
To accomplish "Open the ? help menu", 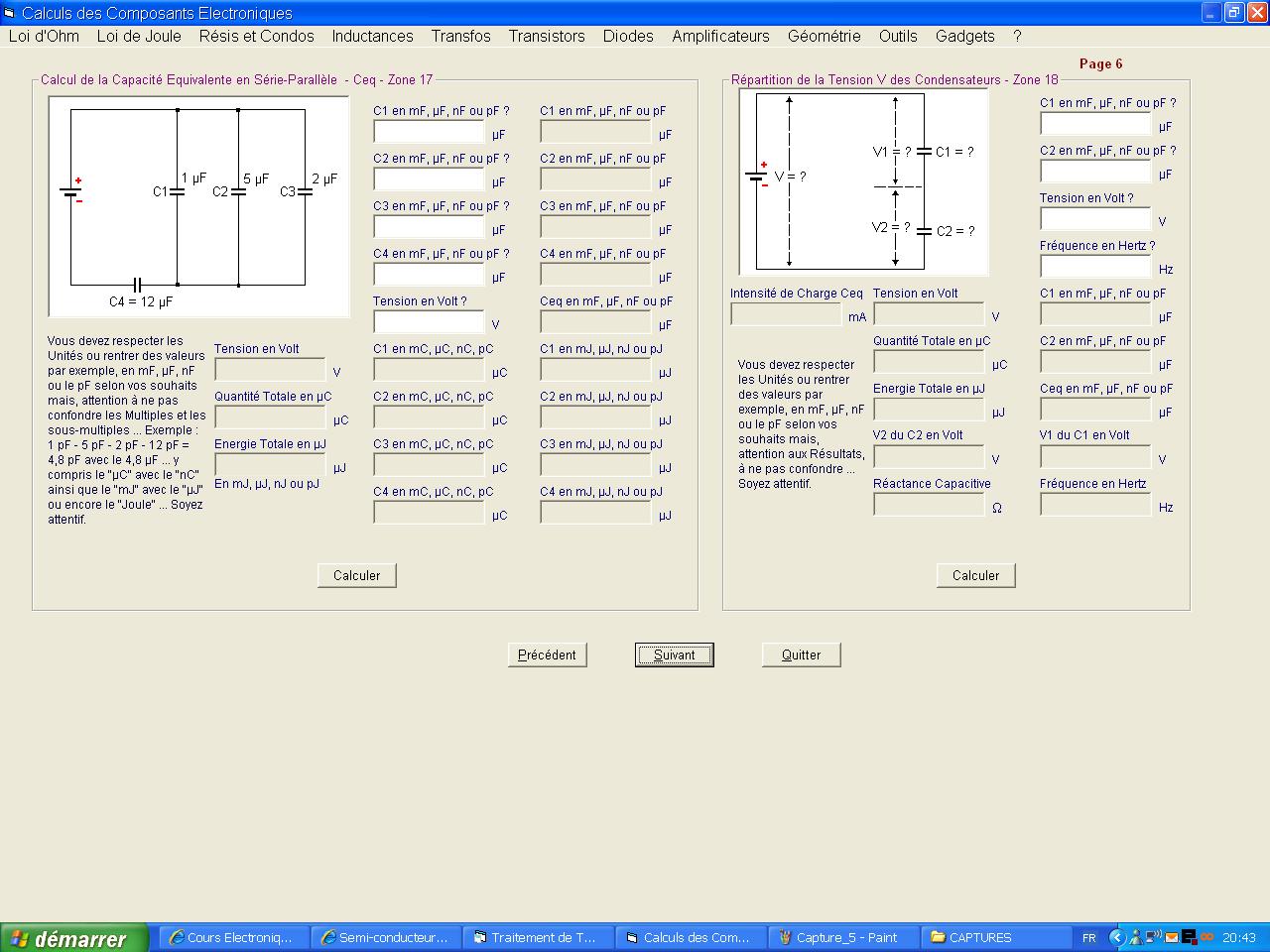I will 1017,36.
